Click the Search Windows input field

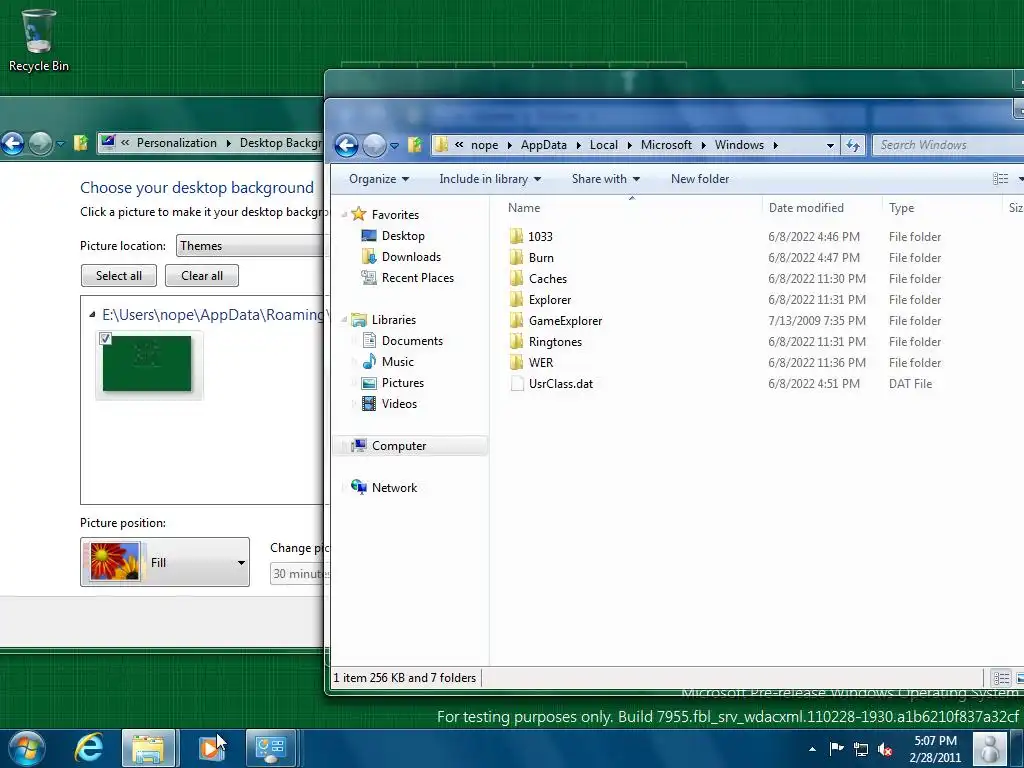pyautogui.click(x=948, y=145)
